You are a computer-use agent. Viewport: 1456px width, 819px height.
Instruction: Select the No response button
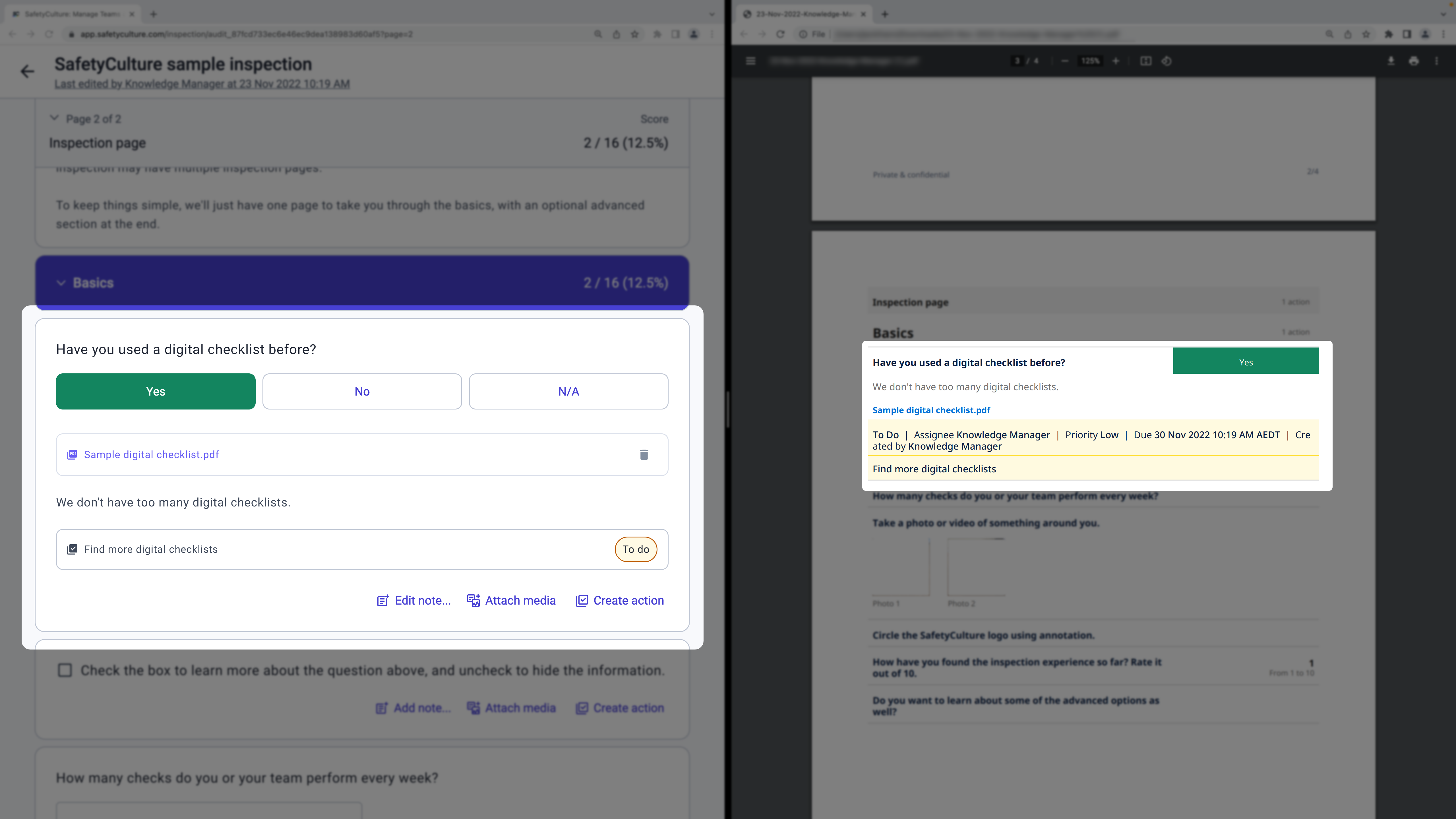[362, 391]
